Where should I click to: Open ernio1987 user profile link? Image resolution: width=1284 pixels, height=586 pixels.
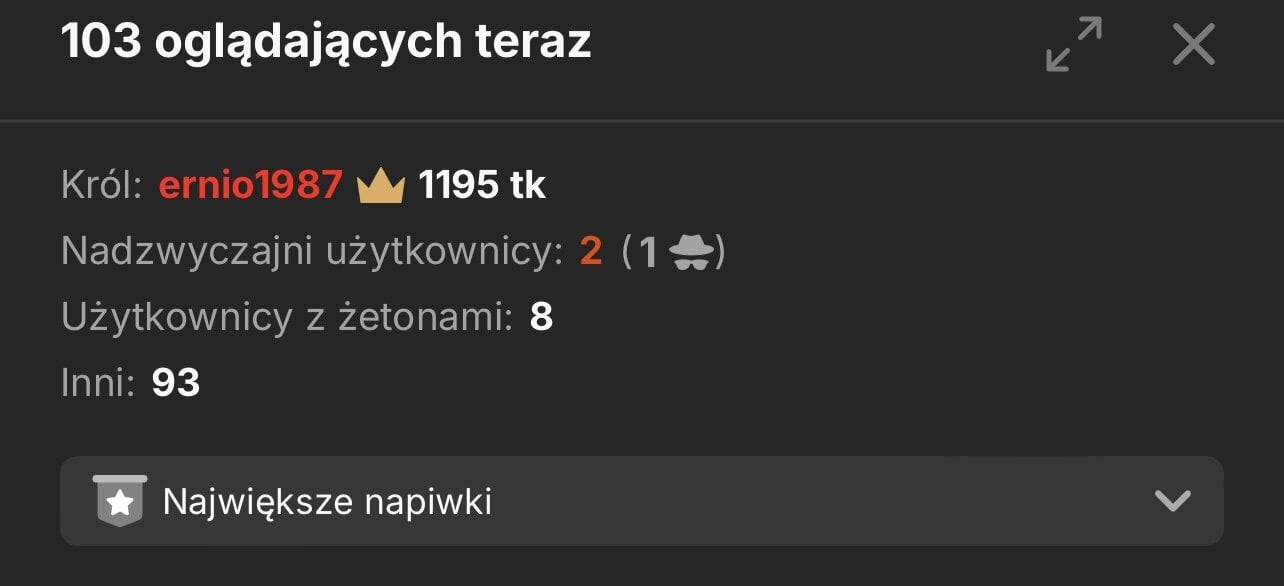(250, 186)
